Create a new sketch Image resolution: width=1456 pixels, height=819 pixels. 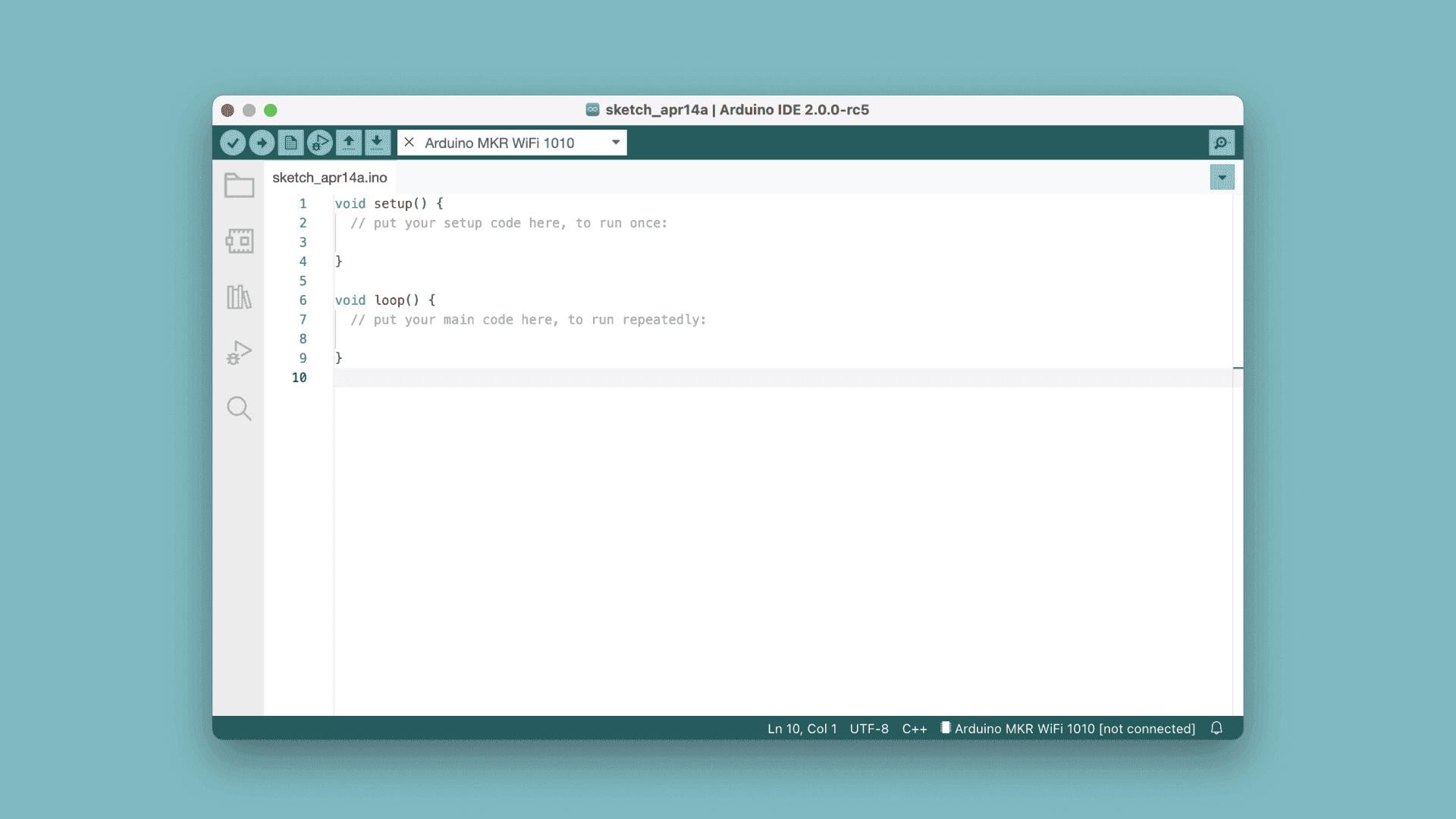coord(290,143)
